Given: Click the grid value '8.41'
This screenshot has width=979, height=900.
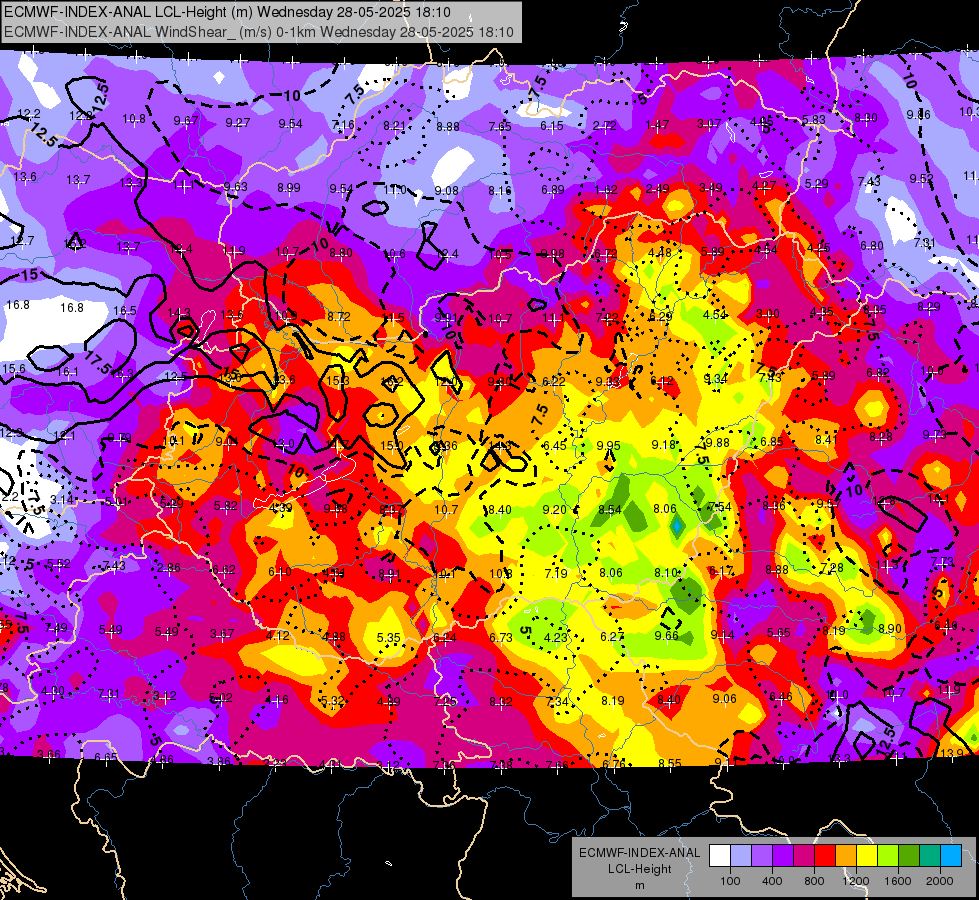Looking at the screenshot, I should pyautogui.click(x=826, y=440).
